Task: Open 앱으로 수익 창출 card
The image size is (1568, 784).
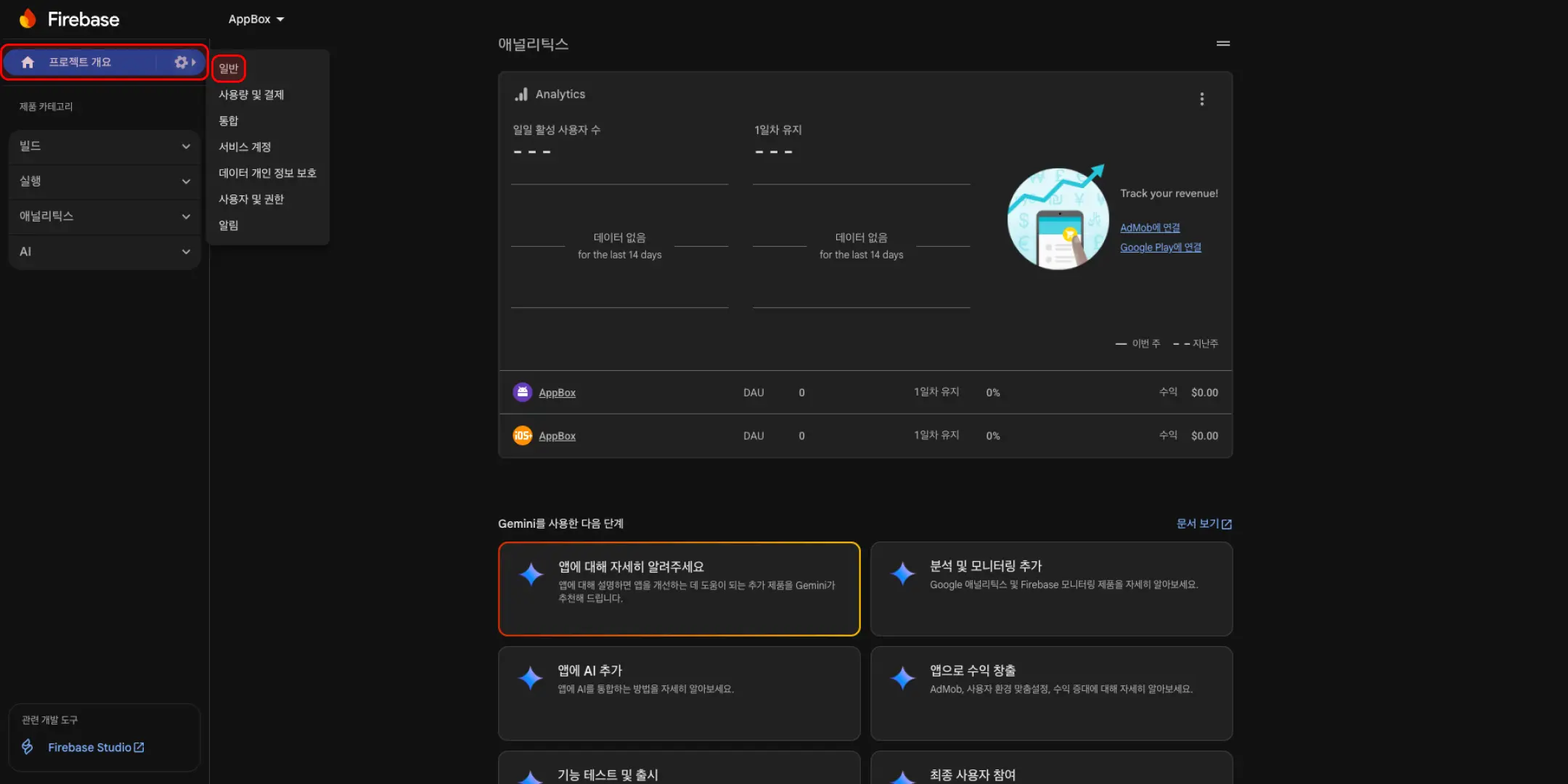Action: [1051, 693]
